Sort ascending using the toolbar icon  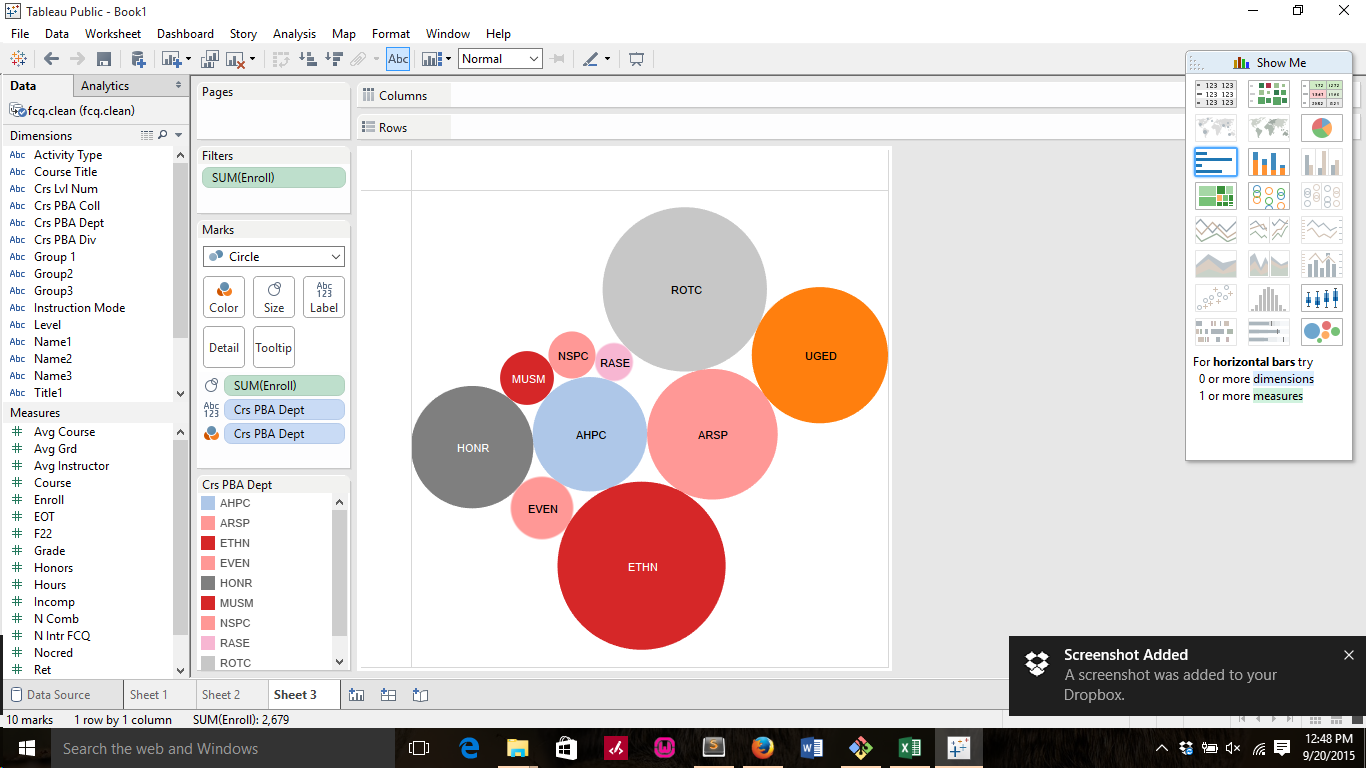click(307, 59)
